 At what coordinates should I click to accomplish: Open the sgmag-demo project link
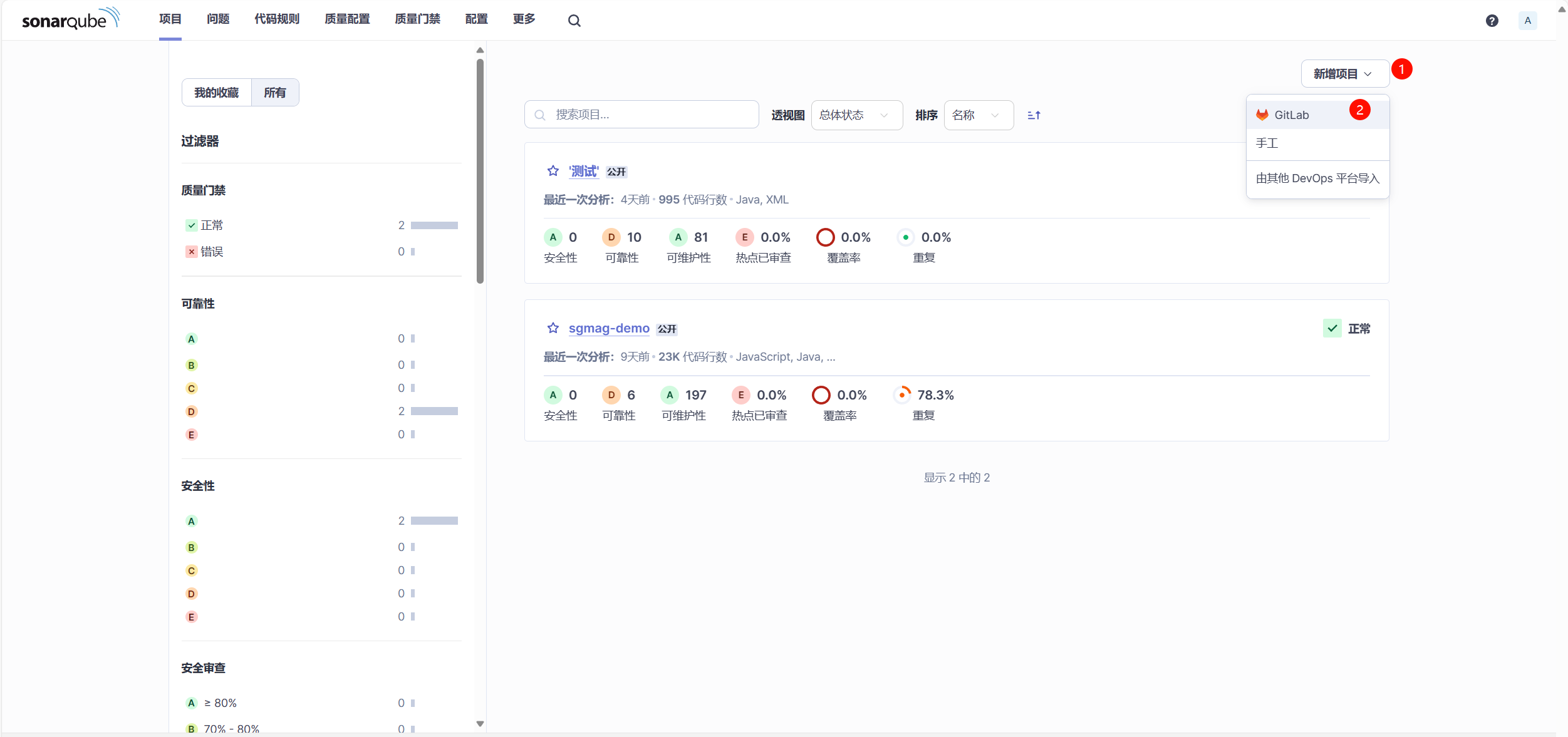608,328
